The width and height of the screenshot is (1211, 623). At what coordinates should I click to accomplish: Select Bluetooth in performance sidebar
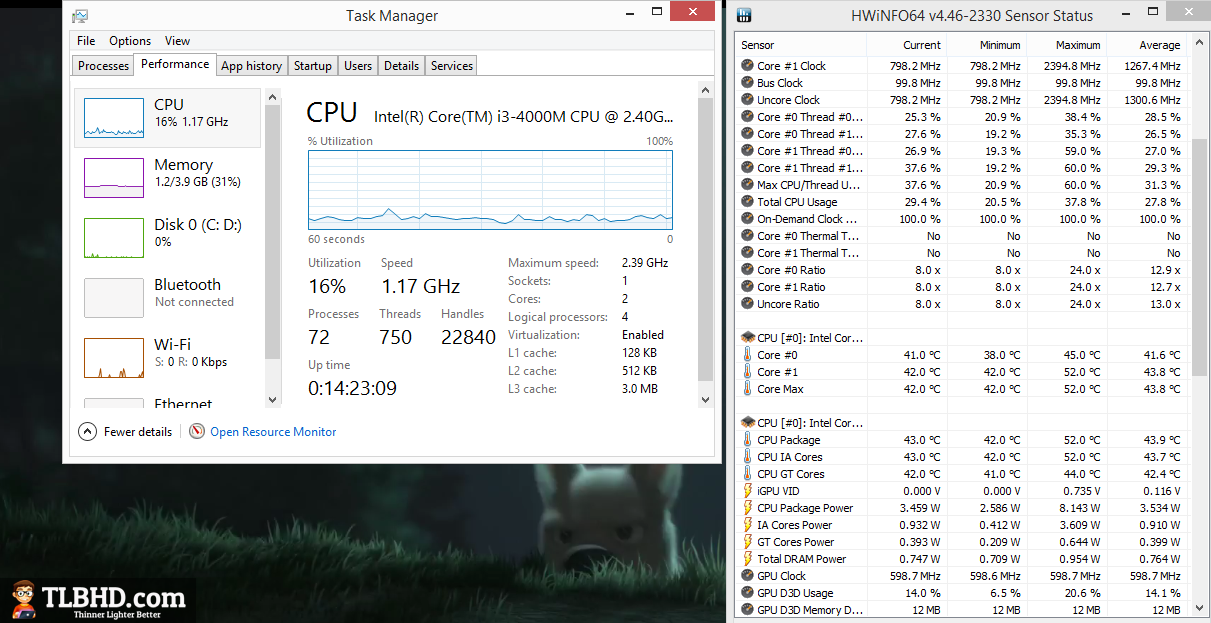point(167,298)
